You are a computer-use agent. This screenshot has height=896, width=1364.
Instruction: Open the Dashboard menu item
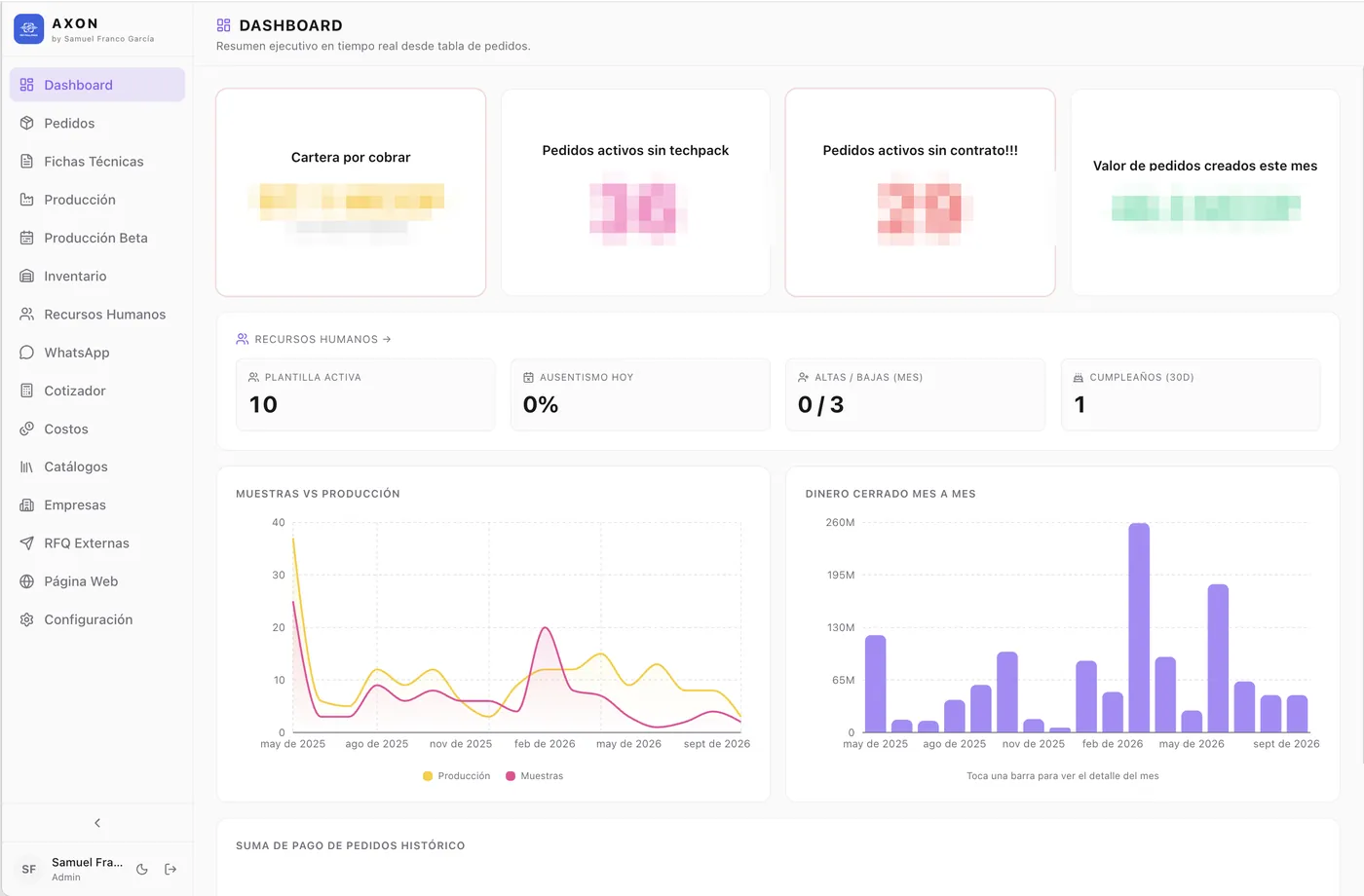click(x=97, y=85)
